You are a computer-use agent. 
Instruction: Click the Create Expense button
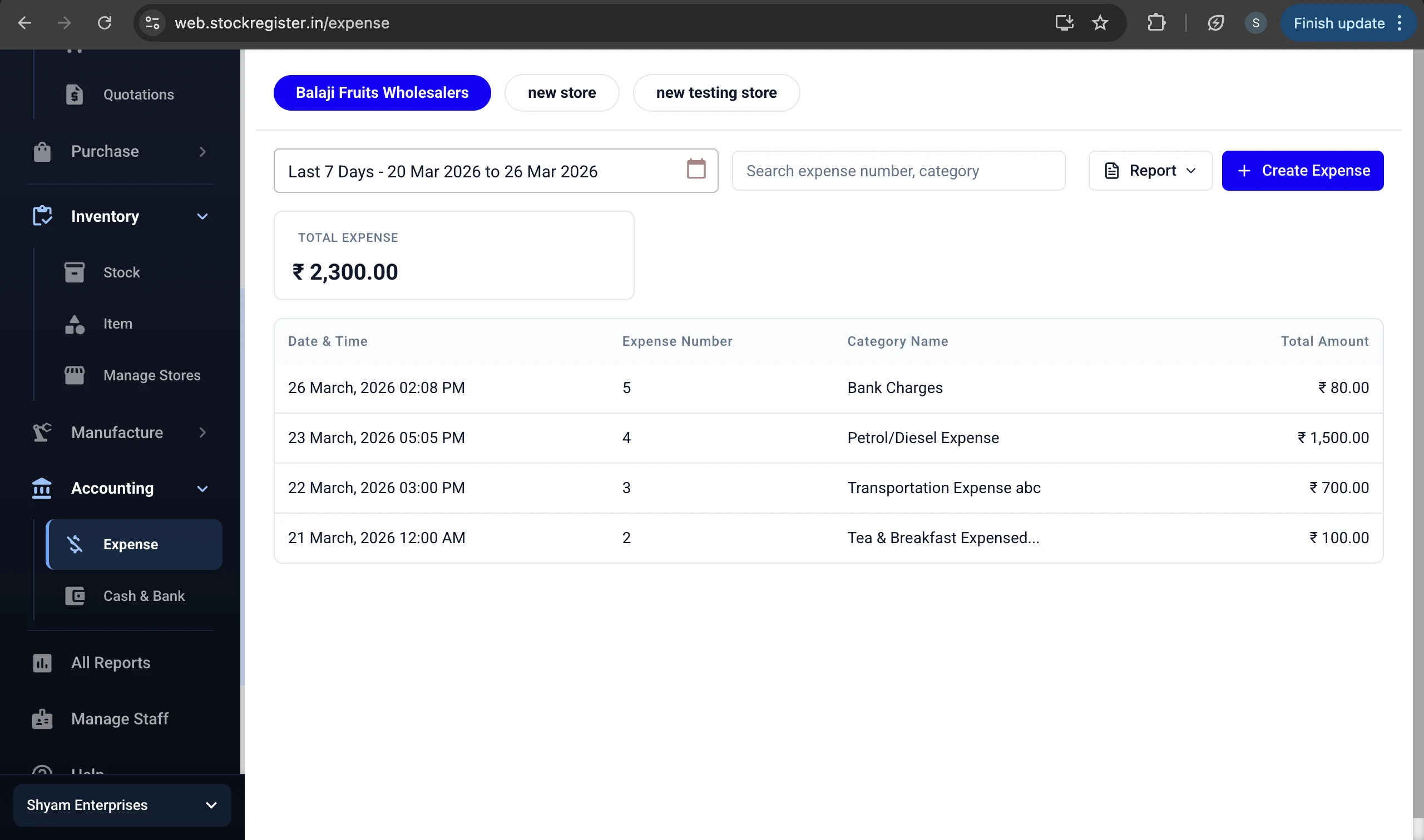1302,170
